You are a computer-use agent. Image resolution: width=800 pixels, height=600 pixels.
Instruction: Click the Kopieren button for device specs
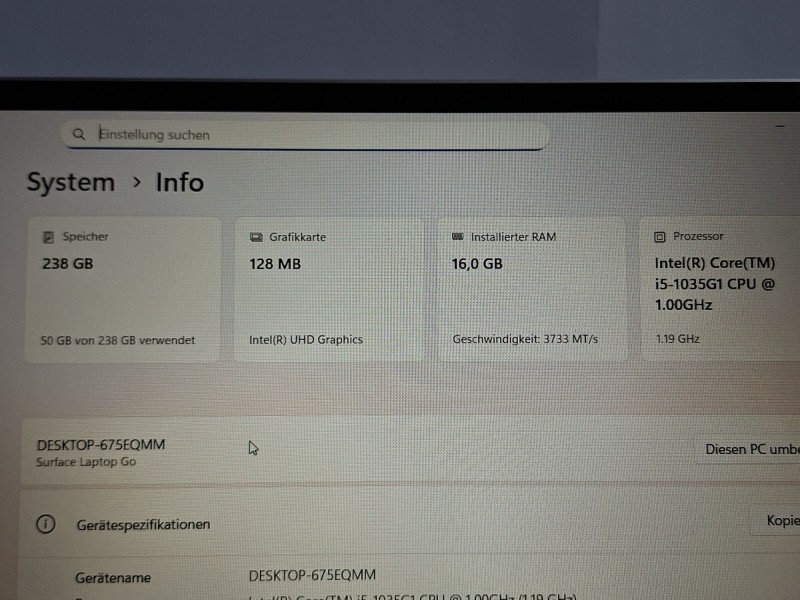(x=780, y=521)
